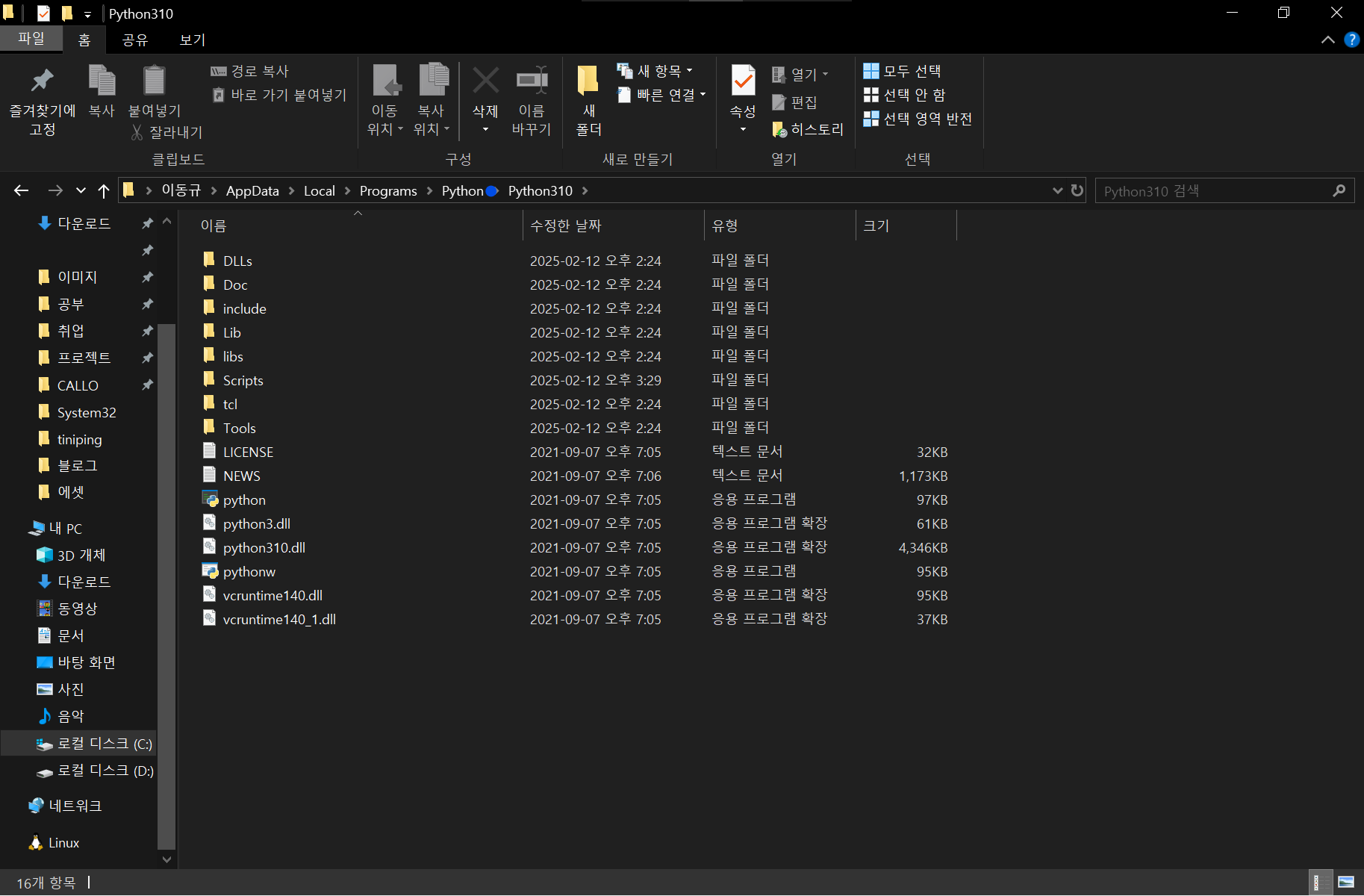Click Paste shortcut (바로 가기 붙여넣기)
Image resolution: width=1364 pixels, height=896 pixels.
point(279,95)
